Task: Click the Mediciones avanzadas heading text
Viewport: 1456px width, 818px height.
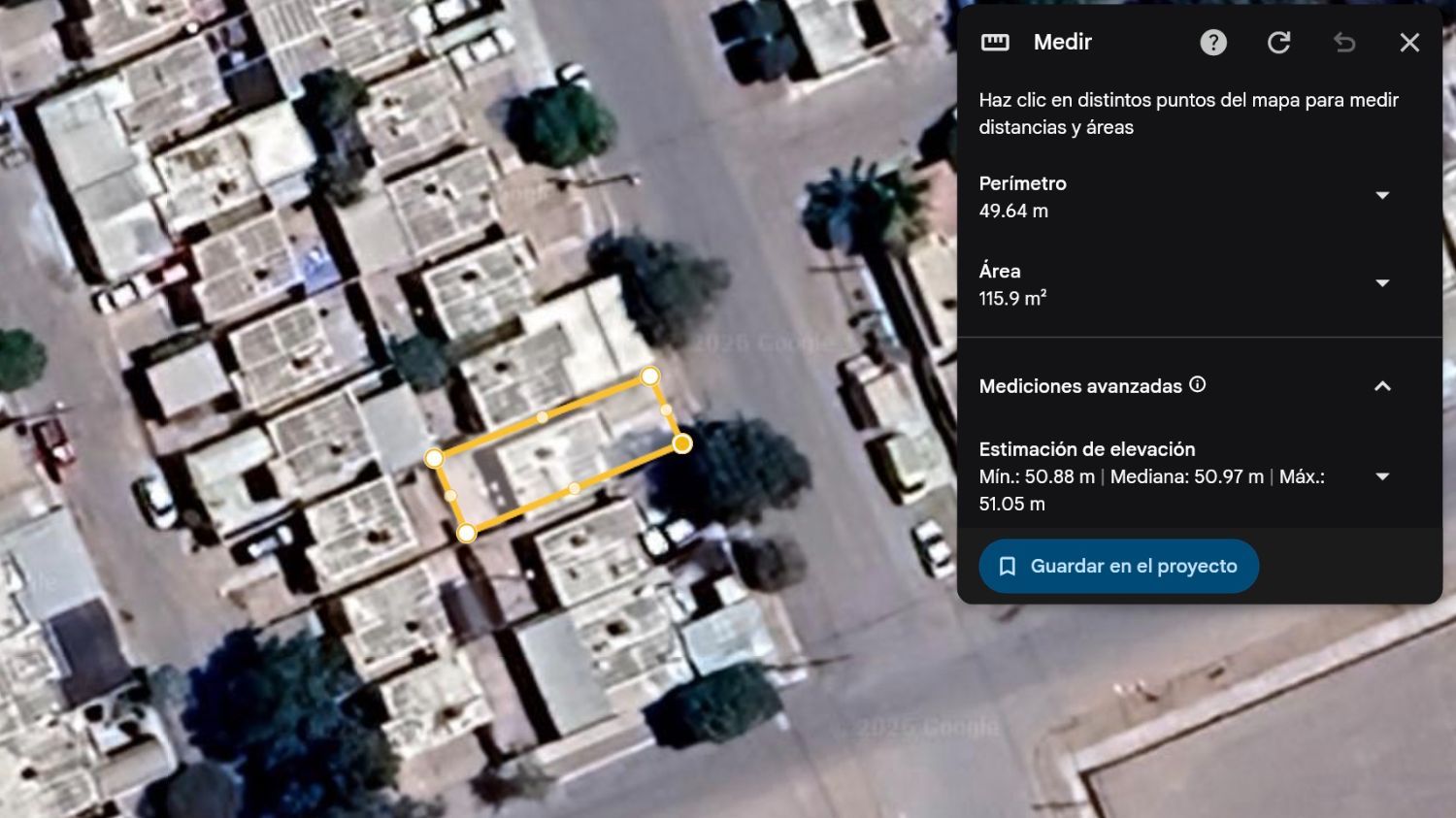Action: click(x=1080, y=386)
